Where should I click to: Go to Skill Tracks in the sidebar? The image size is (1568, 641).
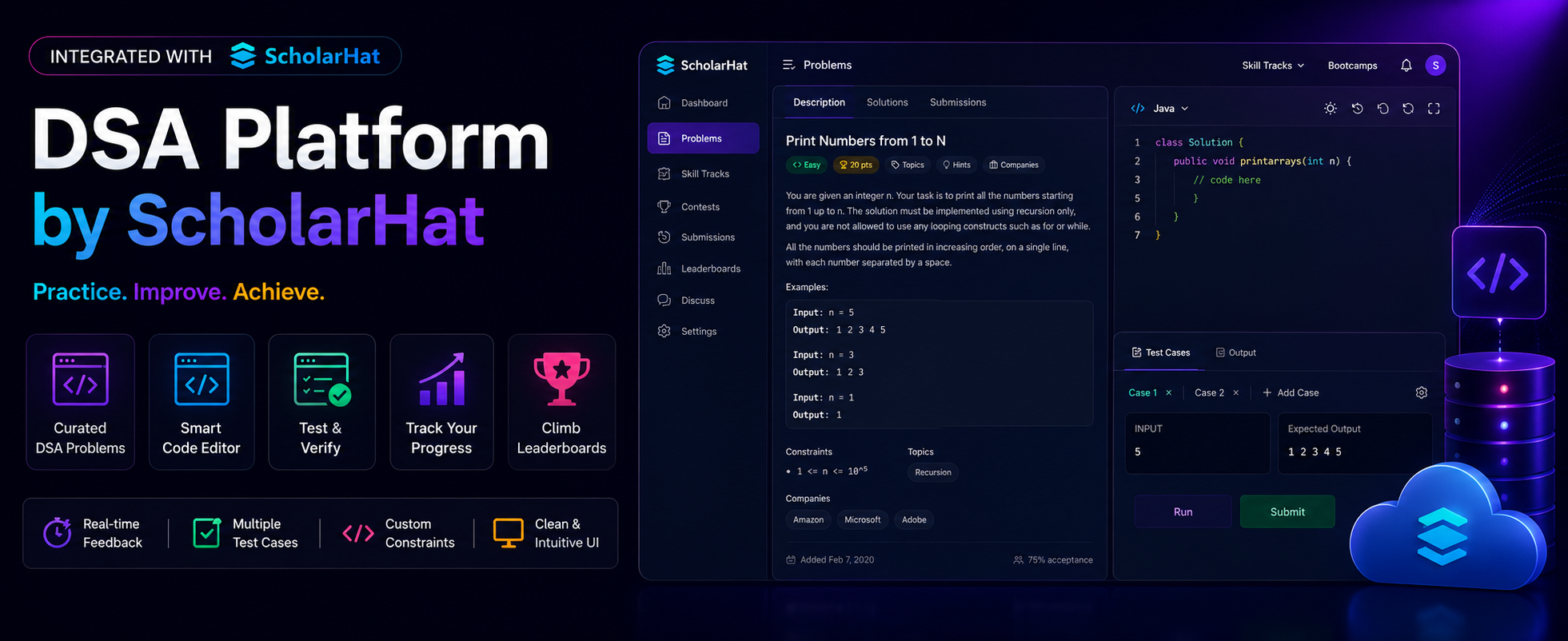(x=693, y=173)
